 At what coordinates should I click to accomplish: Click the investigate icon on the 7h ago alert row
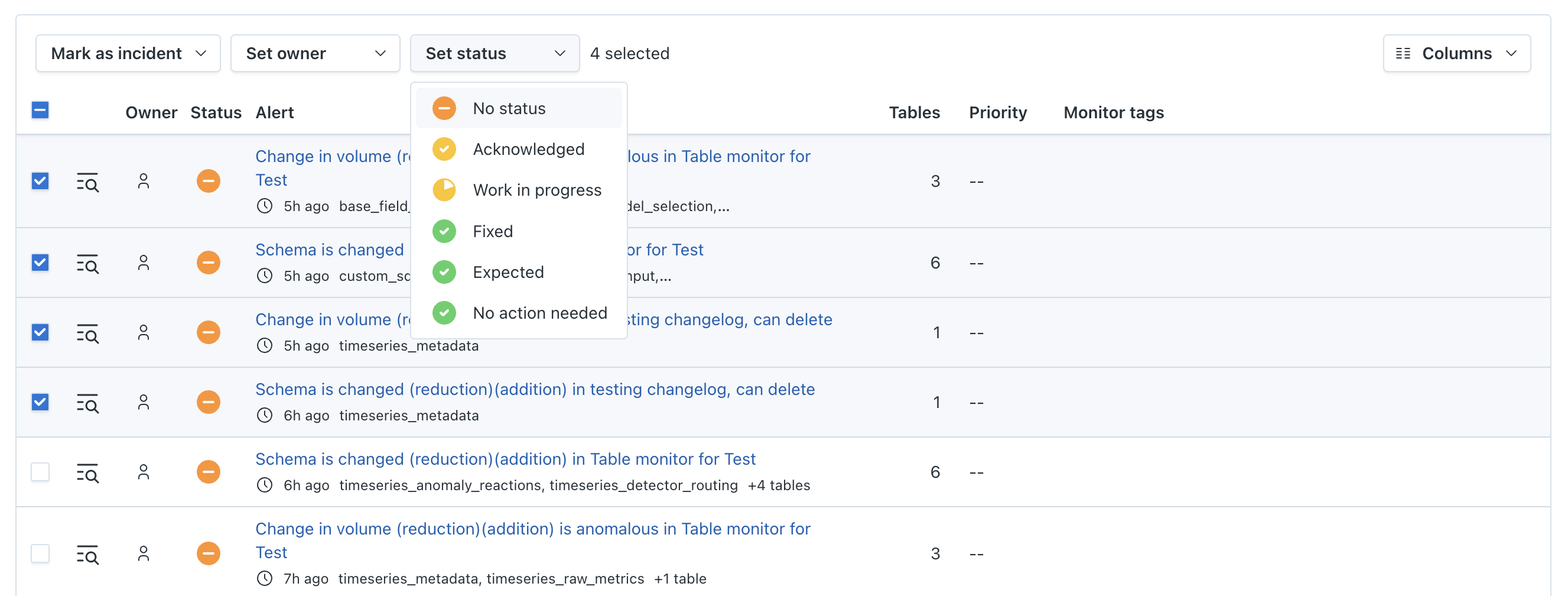coord(87,555)
